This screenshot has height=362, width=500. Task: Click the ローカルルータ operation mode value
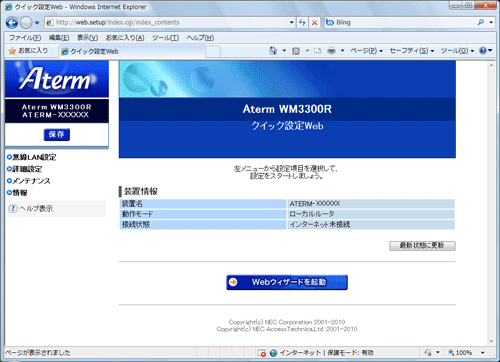[x=312, y=214]
